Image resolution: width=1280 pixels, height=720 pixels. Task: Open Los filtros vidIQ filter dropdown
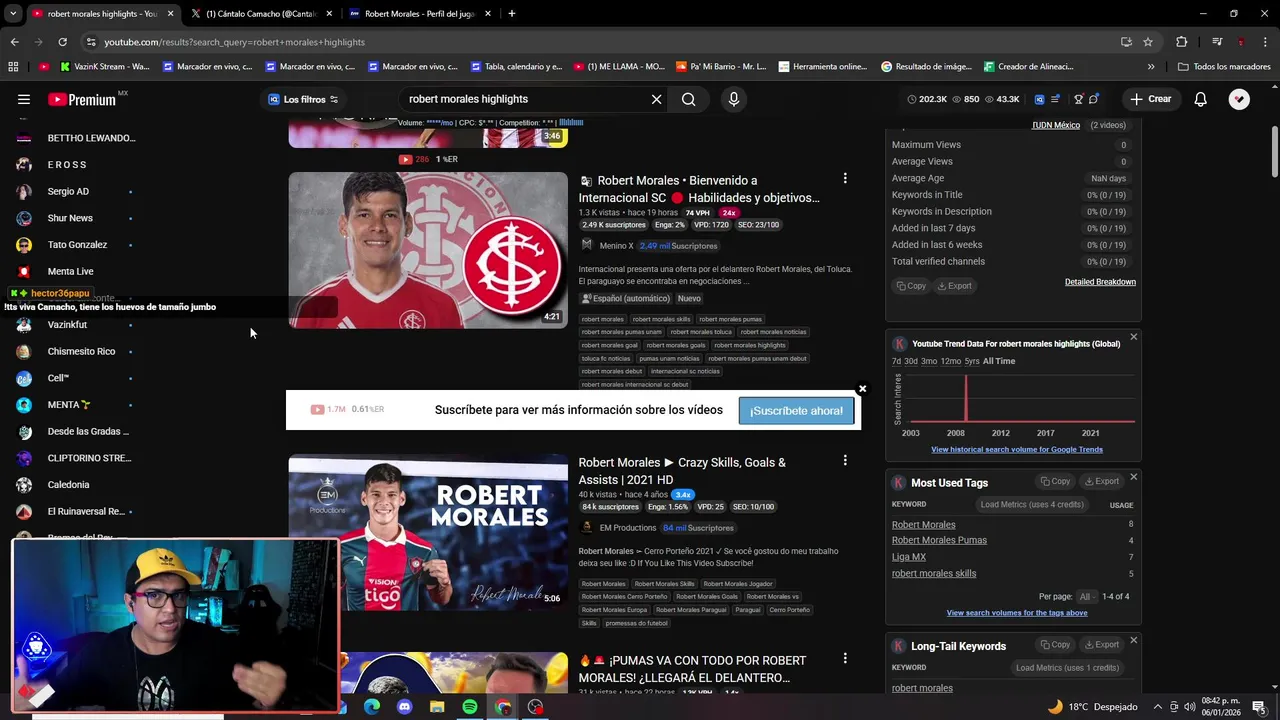(303, 99)
